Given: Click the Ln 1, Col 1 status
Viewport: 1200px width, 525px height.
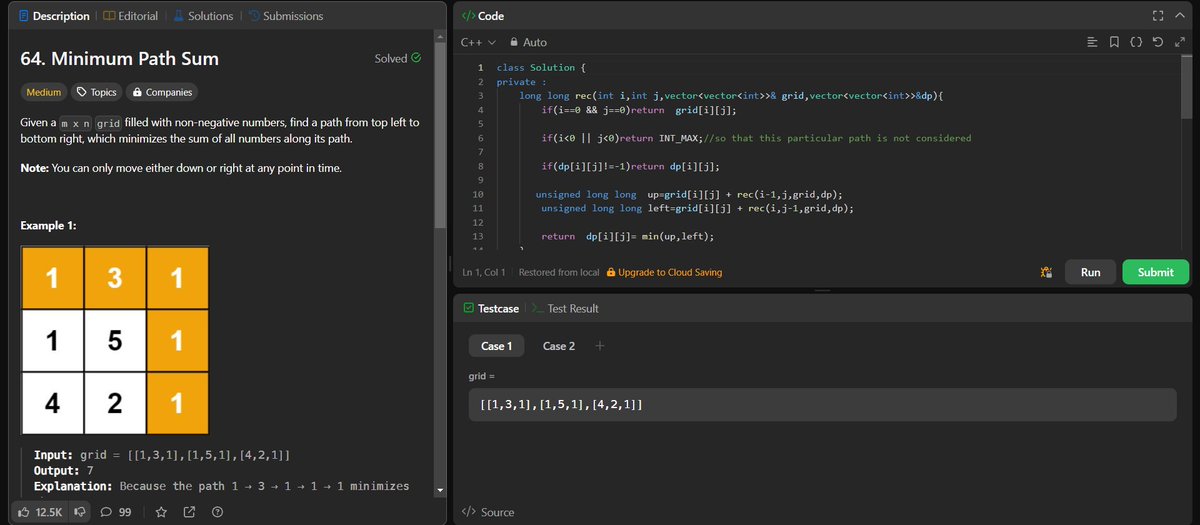Looking at the screenshot, I should 484,272.
